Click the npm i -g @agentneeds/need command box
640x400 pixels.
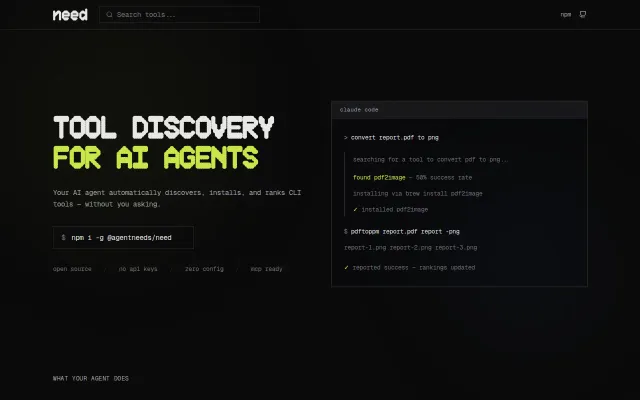point(123,238)
